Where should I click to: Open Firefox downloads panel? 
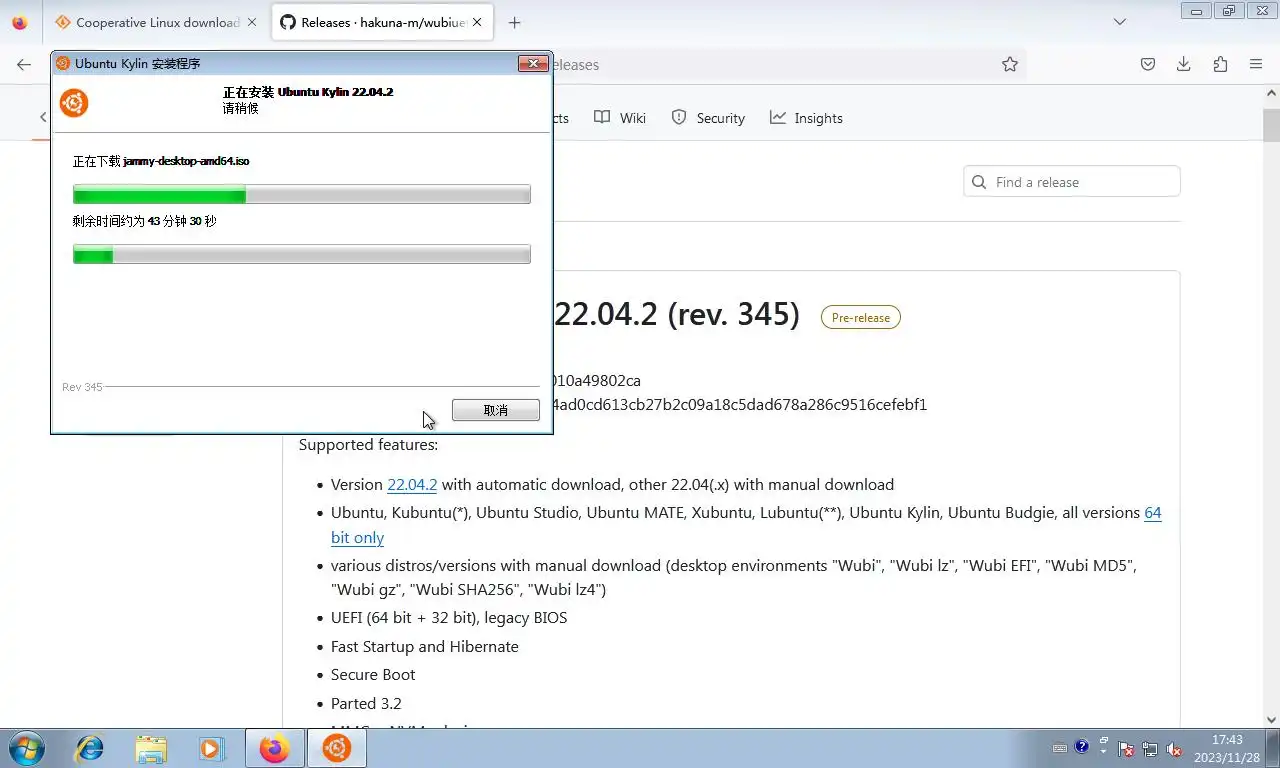click(x=1184, y=64)
